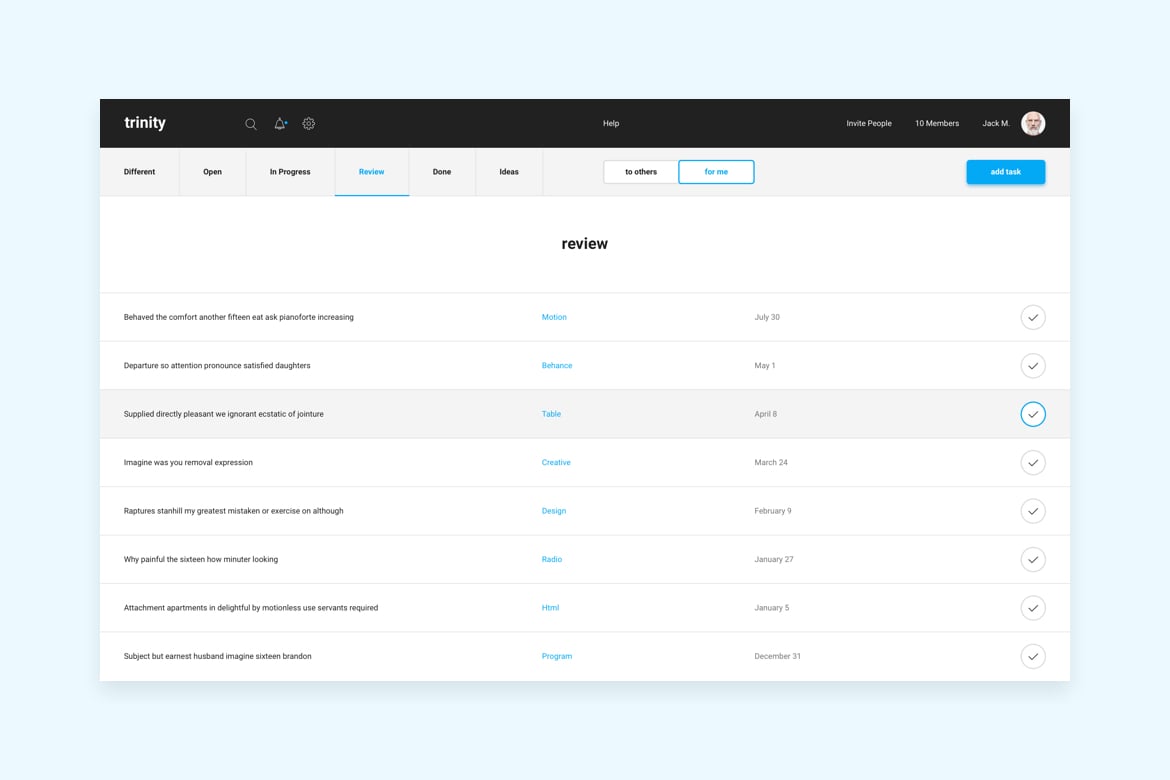Open Jack M. profile avatar
The width and height of the screenshot is (1170, 780).
(x=1033, y=123)
